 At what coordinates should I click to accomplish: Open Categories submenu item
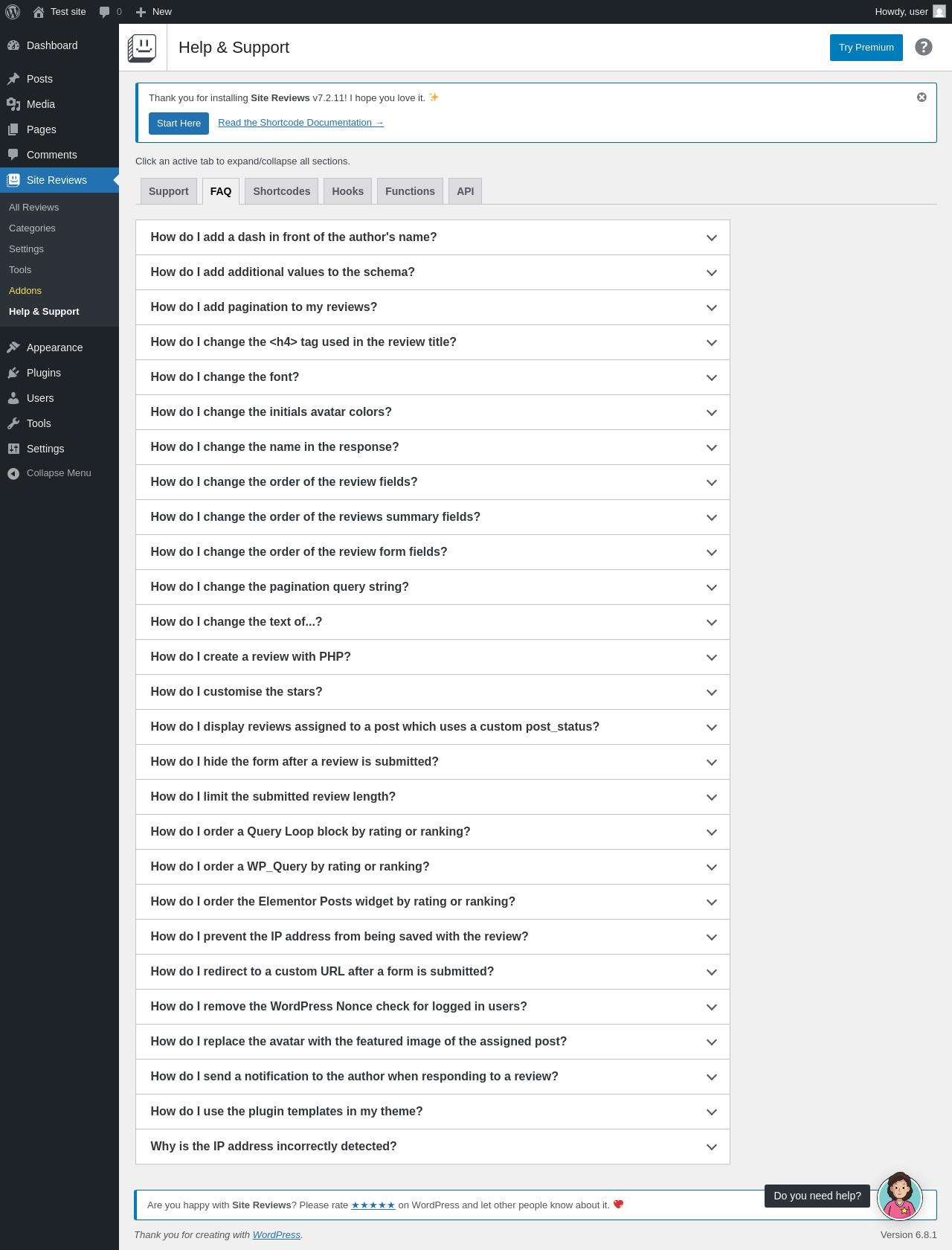(59, 228)
